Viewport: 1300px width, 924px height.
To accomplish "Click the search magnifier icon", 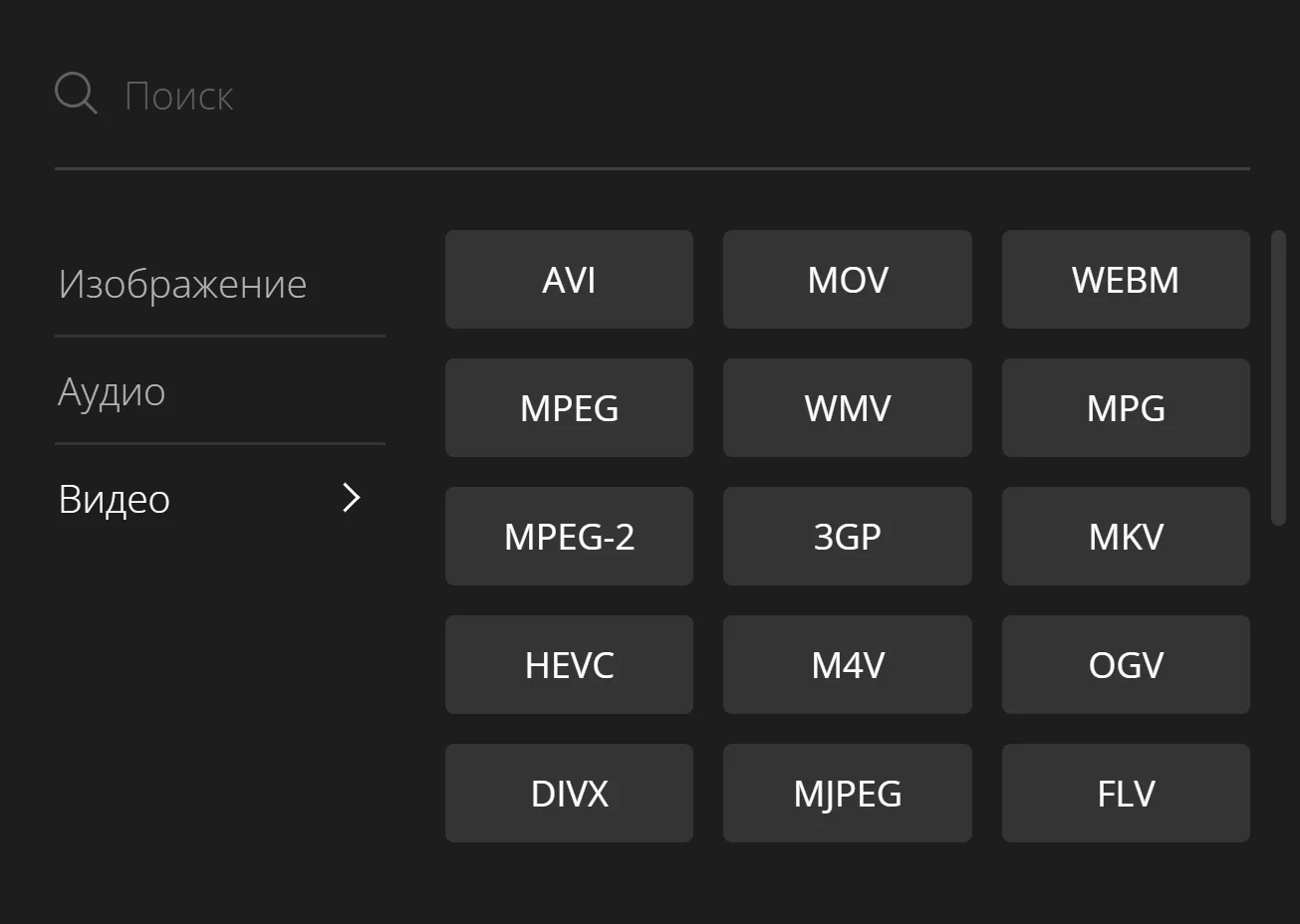I will (76, 94).
